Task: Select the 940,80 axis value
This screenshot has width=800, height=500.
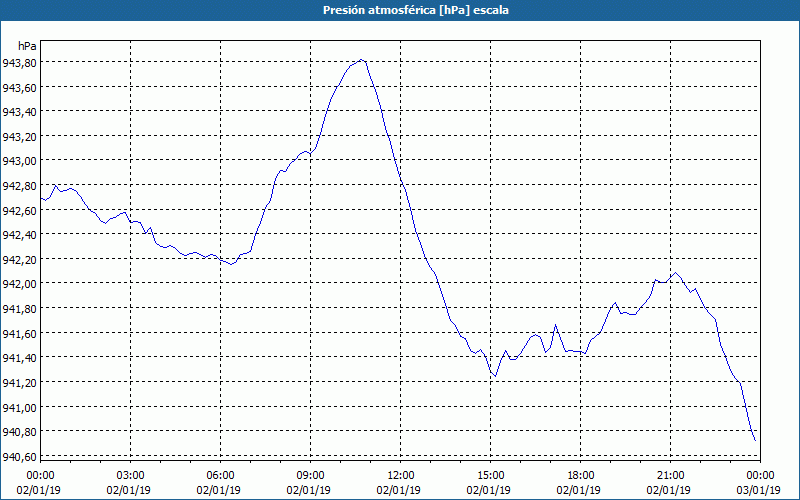Action: [19, 432]
